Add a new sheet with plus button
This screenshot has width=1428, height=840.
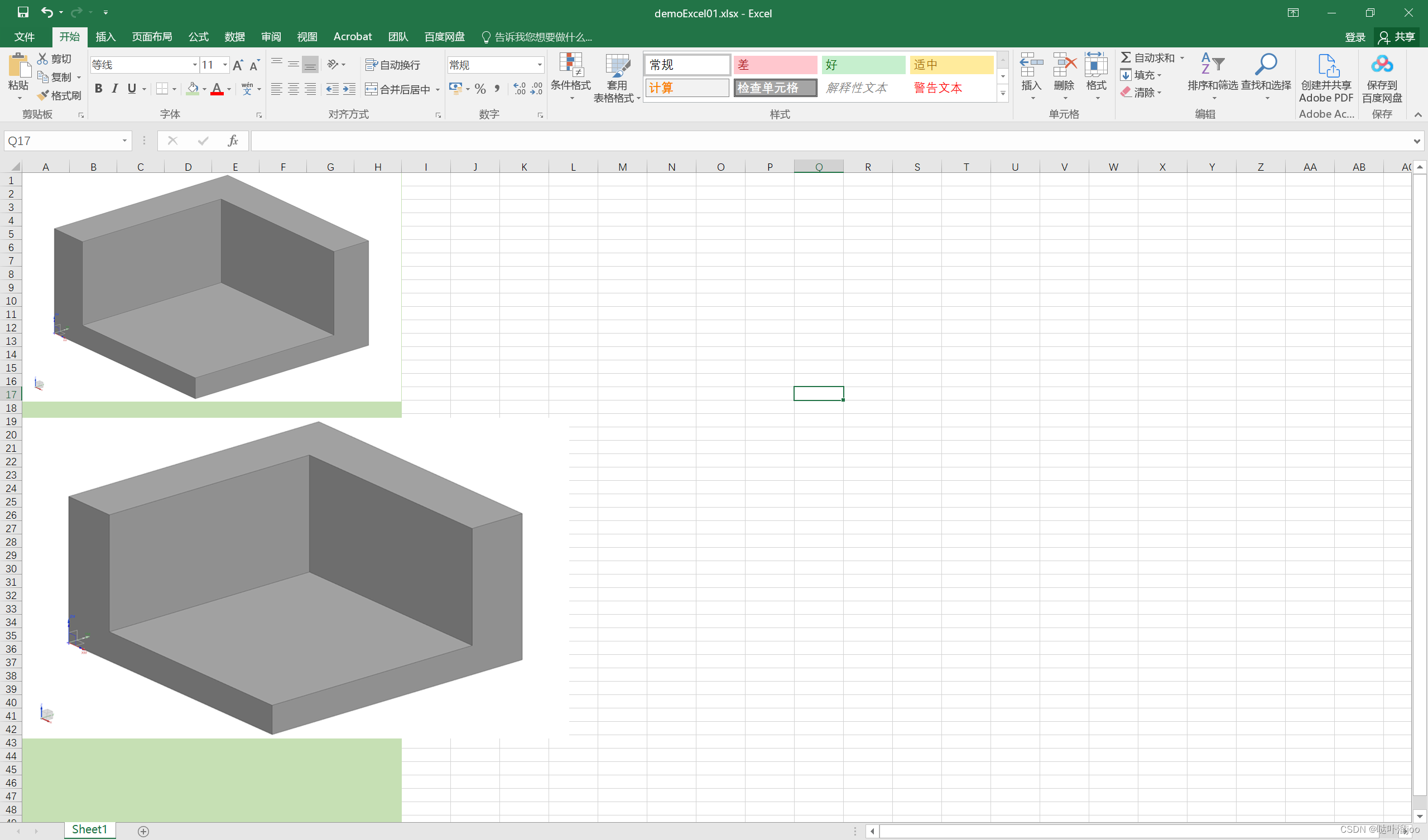click(x=143, y=831)
